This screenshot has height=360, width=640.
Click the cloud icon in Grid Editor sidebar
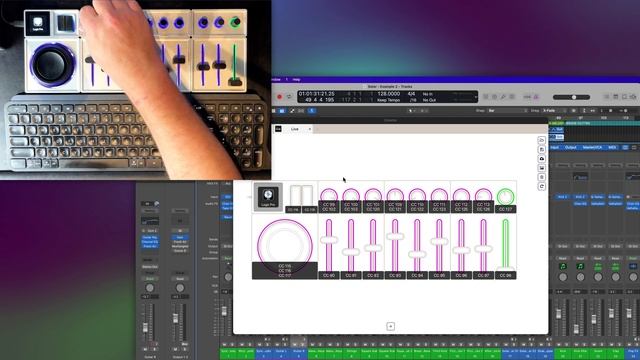(542, 158)
